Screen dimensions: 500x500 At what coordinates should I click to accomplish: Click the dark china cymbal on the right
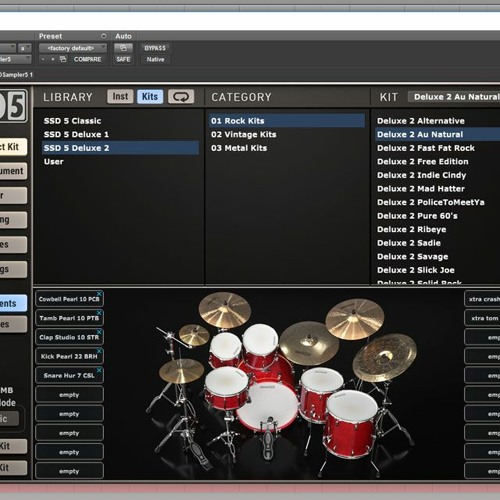click(385, 357)
